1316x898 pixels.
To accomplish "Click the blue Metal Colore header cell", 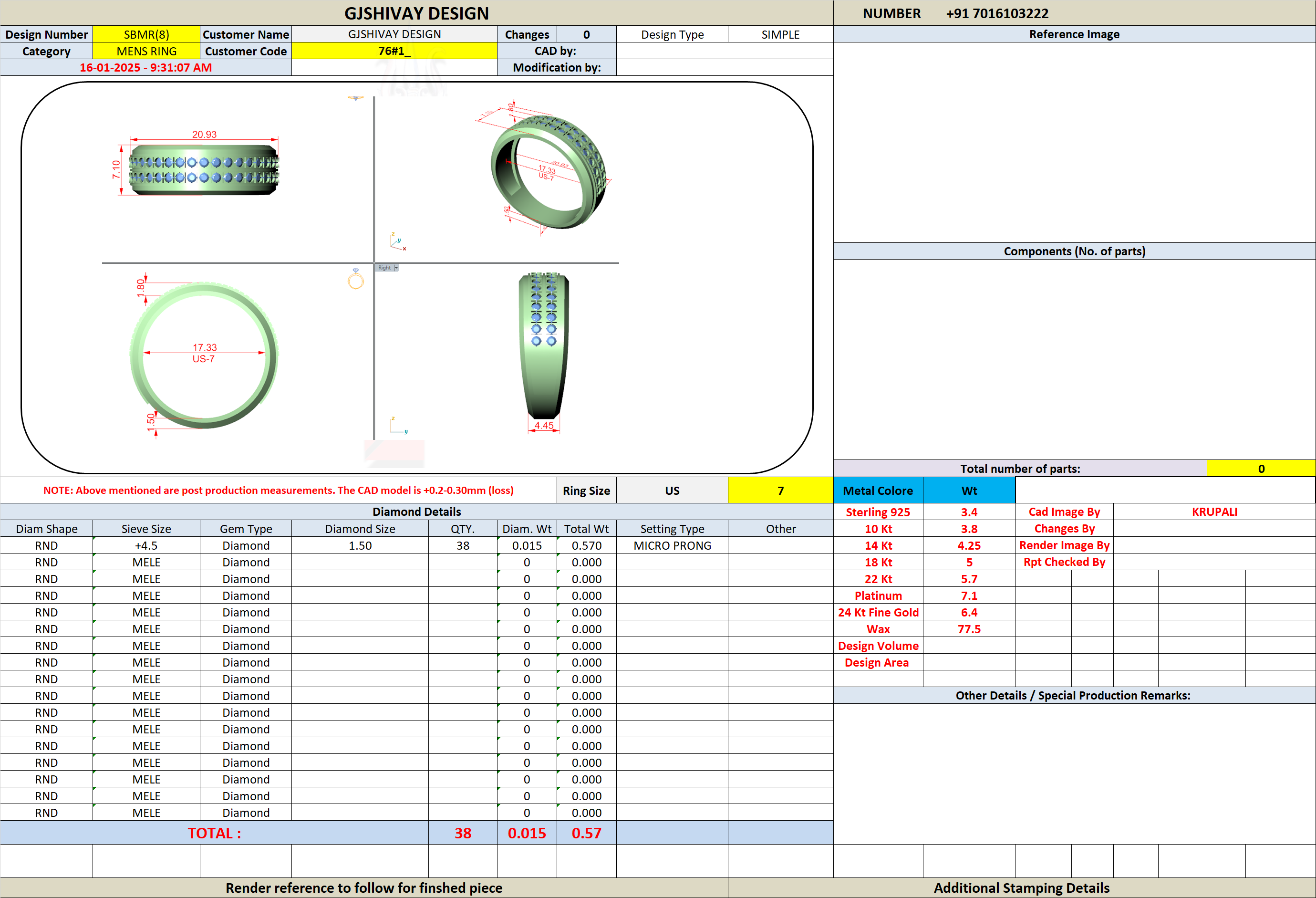I will (x=878, y=491).
